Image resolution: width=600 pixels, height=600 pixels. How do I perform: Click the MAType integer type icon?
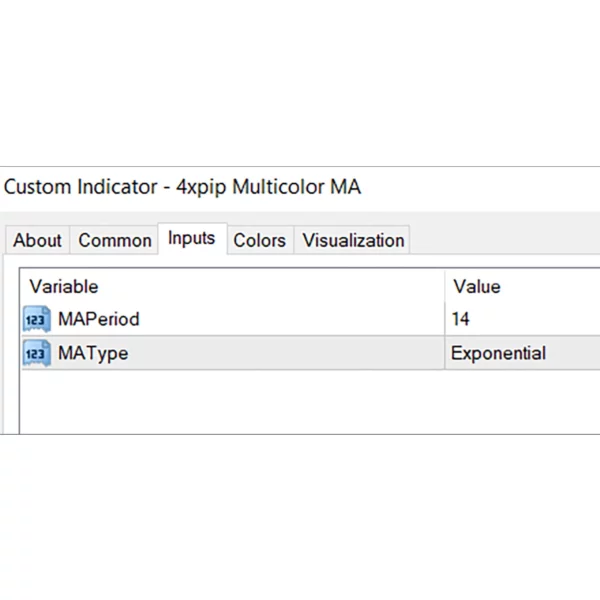coord(36,353)
